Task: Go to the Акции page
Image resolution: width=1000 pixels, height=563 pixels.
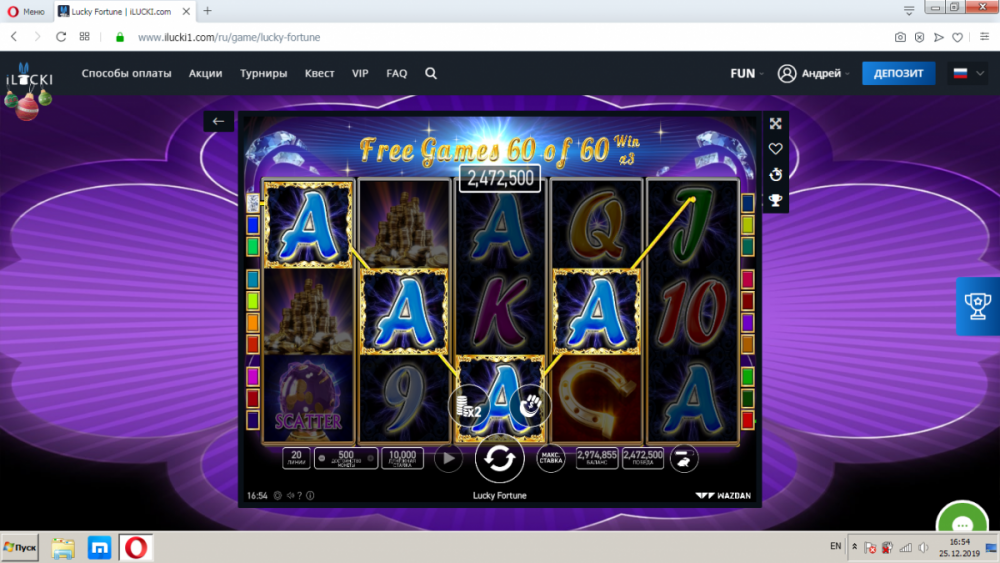Action: [x=205, y=73]
